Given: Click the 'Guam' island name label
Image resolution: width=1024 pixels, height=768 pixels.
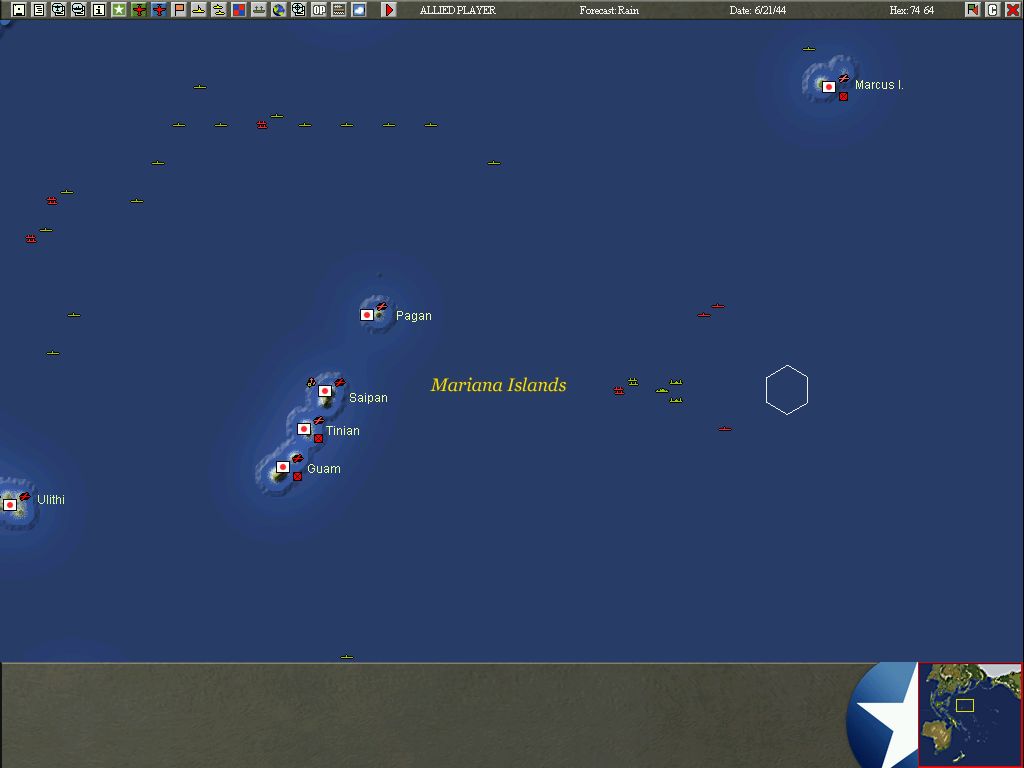Looking at the screenshot, I should coord(324,469).
